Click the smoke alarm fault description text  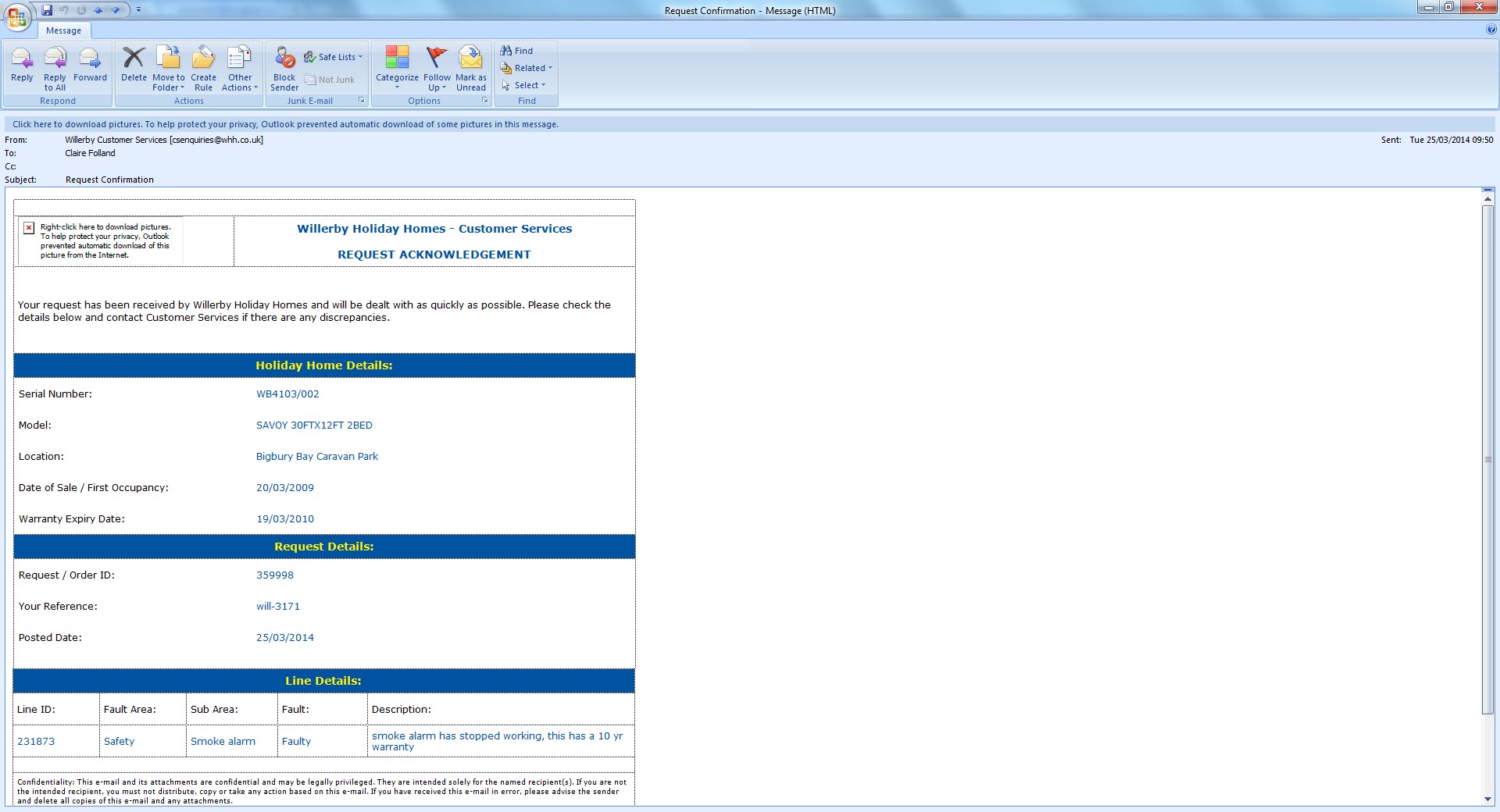(497, 742)
